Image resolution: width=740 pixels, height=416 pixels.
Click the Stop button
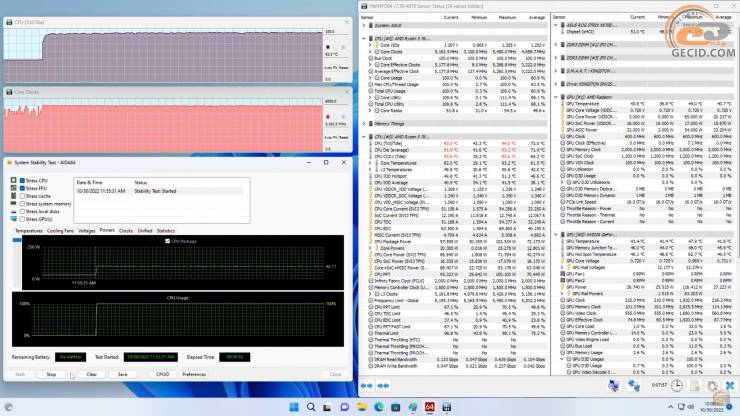pyautogui.click(x=51, y=374)
